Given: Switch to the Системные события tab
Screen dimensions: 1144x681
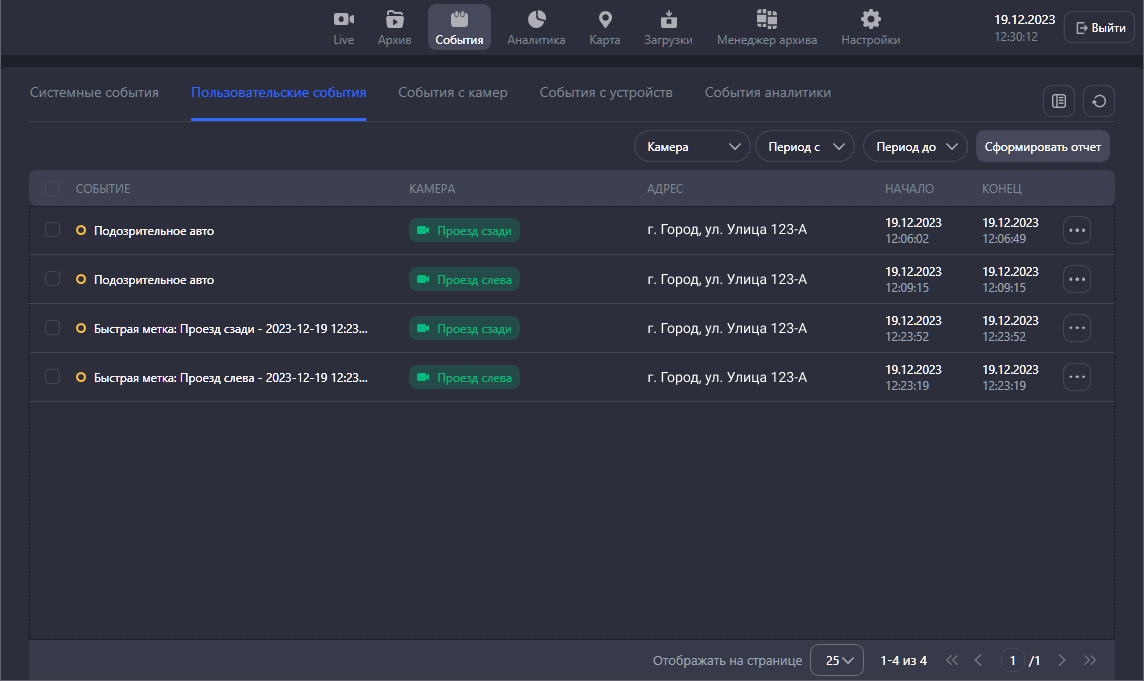Looking at the screenshot, I should (94, 93).
